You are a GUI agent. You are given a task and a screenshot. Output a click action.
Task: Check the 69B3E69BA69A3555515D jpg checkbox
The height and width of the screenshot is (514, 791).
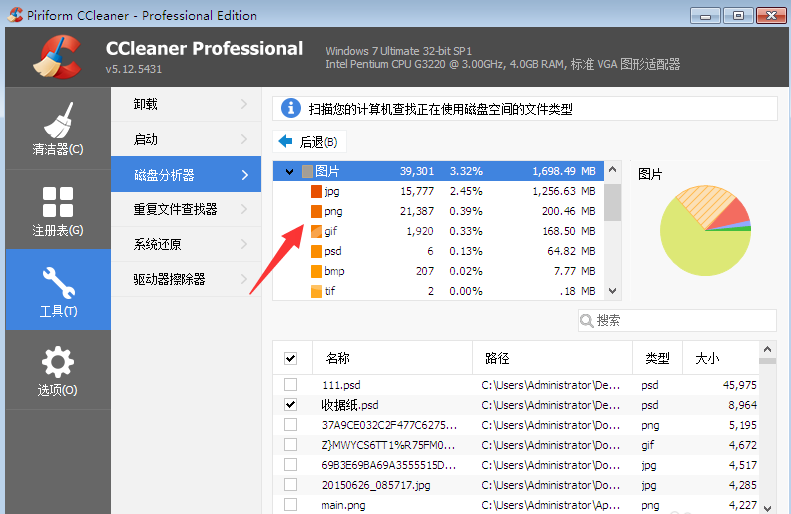(x=291, y=465)
